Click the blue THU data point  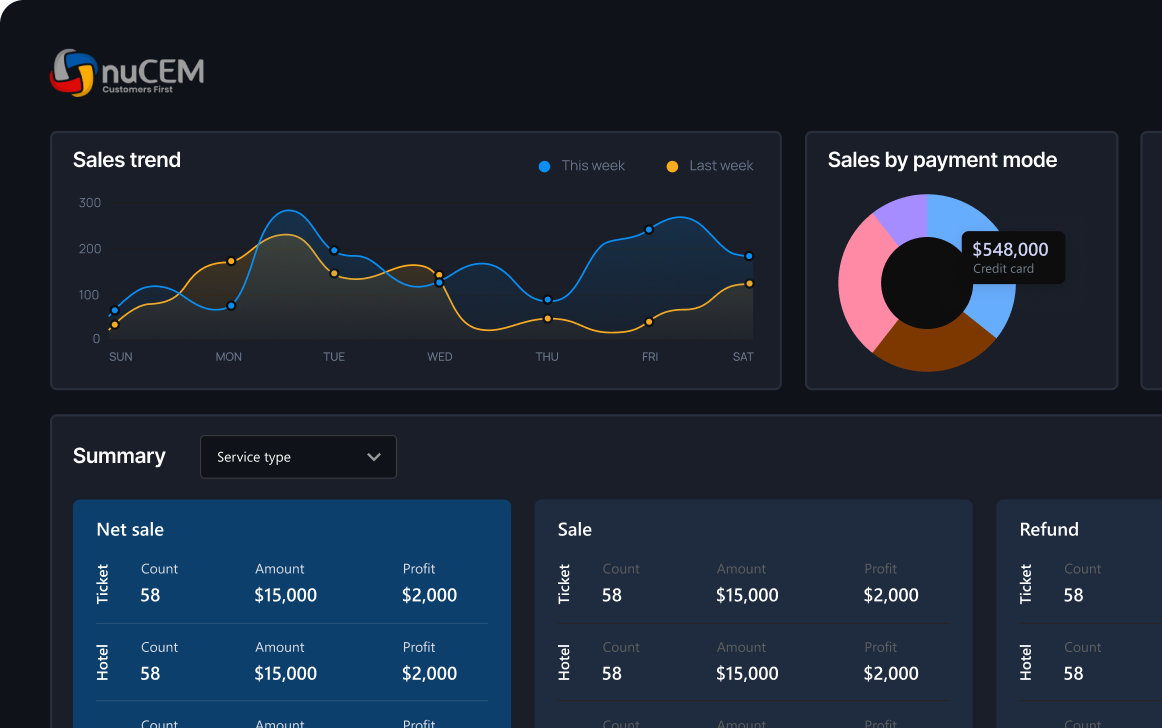[548, 300]
